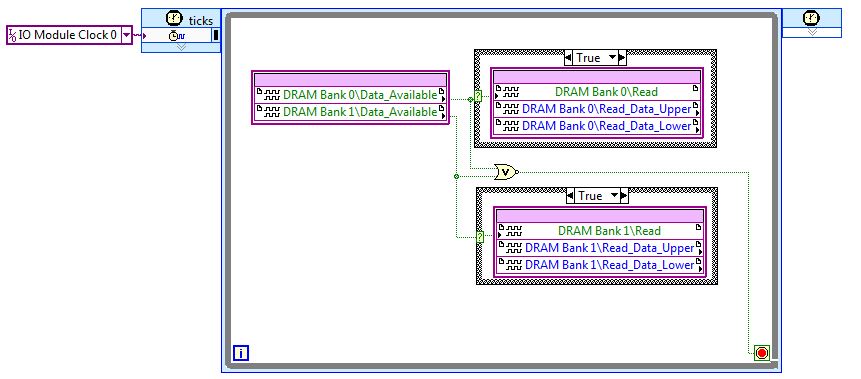861x379 pixels.
Task: Select DRAM Bank 0\Read method row
Action: [597, 91]
